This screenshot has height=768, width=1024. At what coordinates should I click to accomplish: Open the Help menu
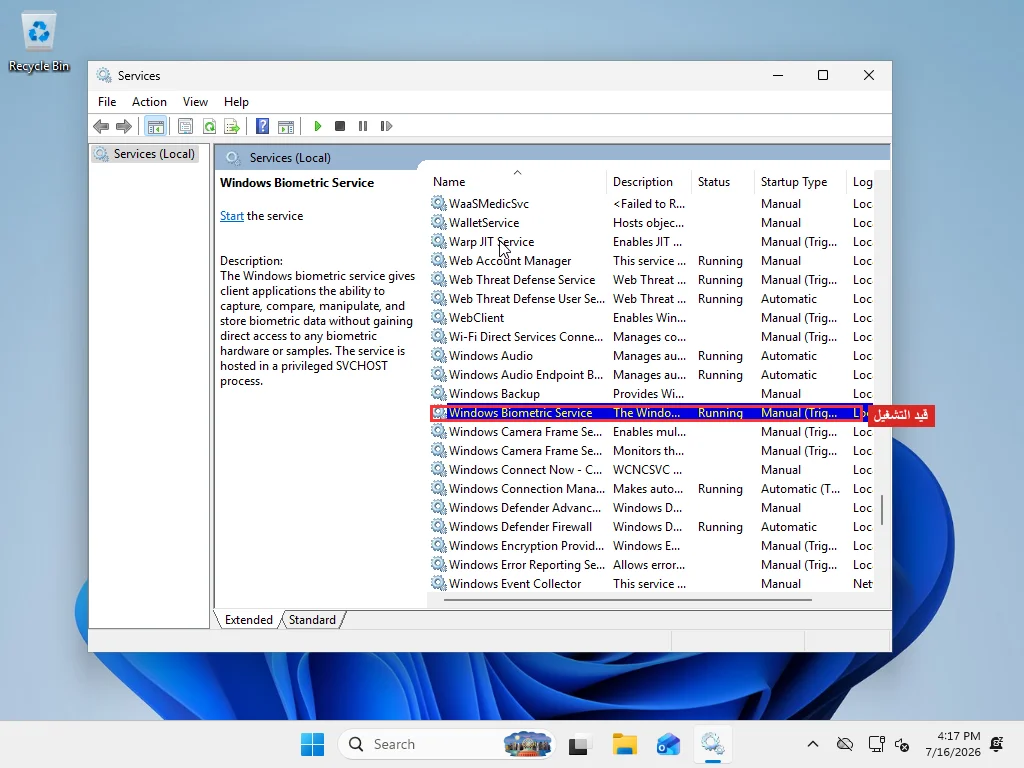(236, 102)
